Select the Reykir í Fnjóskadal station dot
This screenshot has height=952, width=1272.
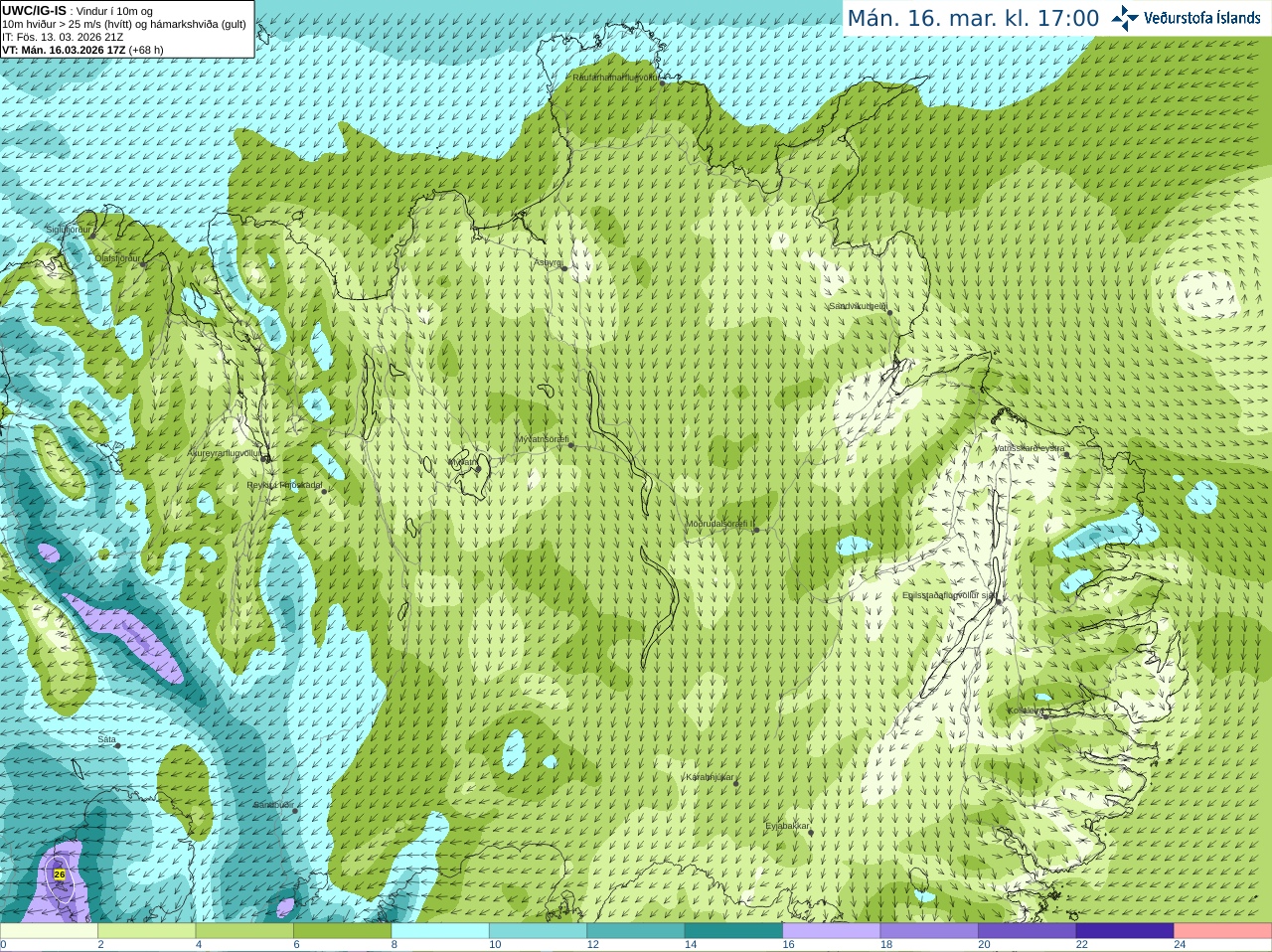click(x=323, y=491)
